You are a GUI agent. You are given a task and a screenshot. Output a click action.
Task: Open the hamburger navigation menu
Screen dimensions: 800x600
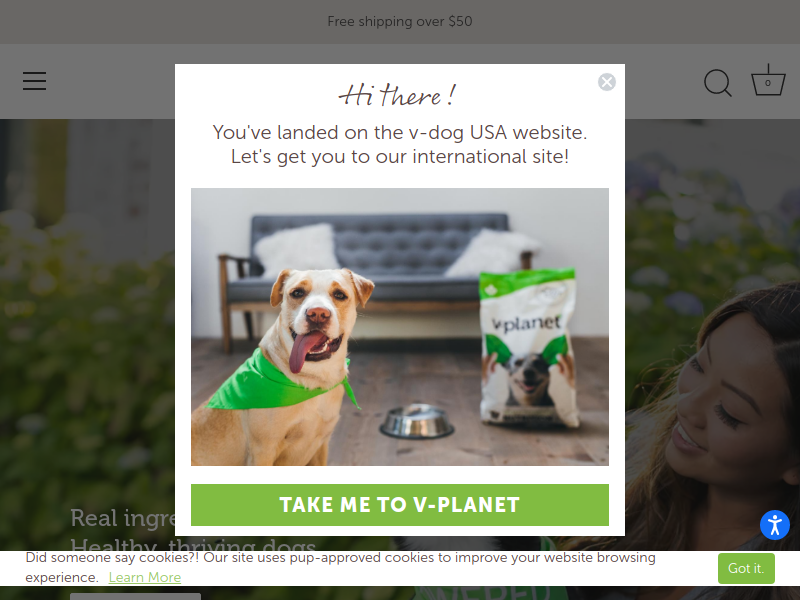[x=34, y=81]
